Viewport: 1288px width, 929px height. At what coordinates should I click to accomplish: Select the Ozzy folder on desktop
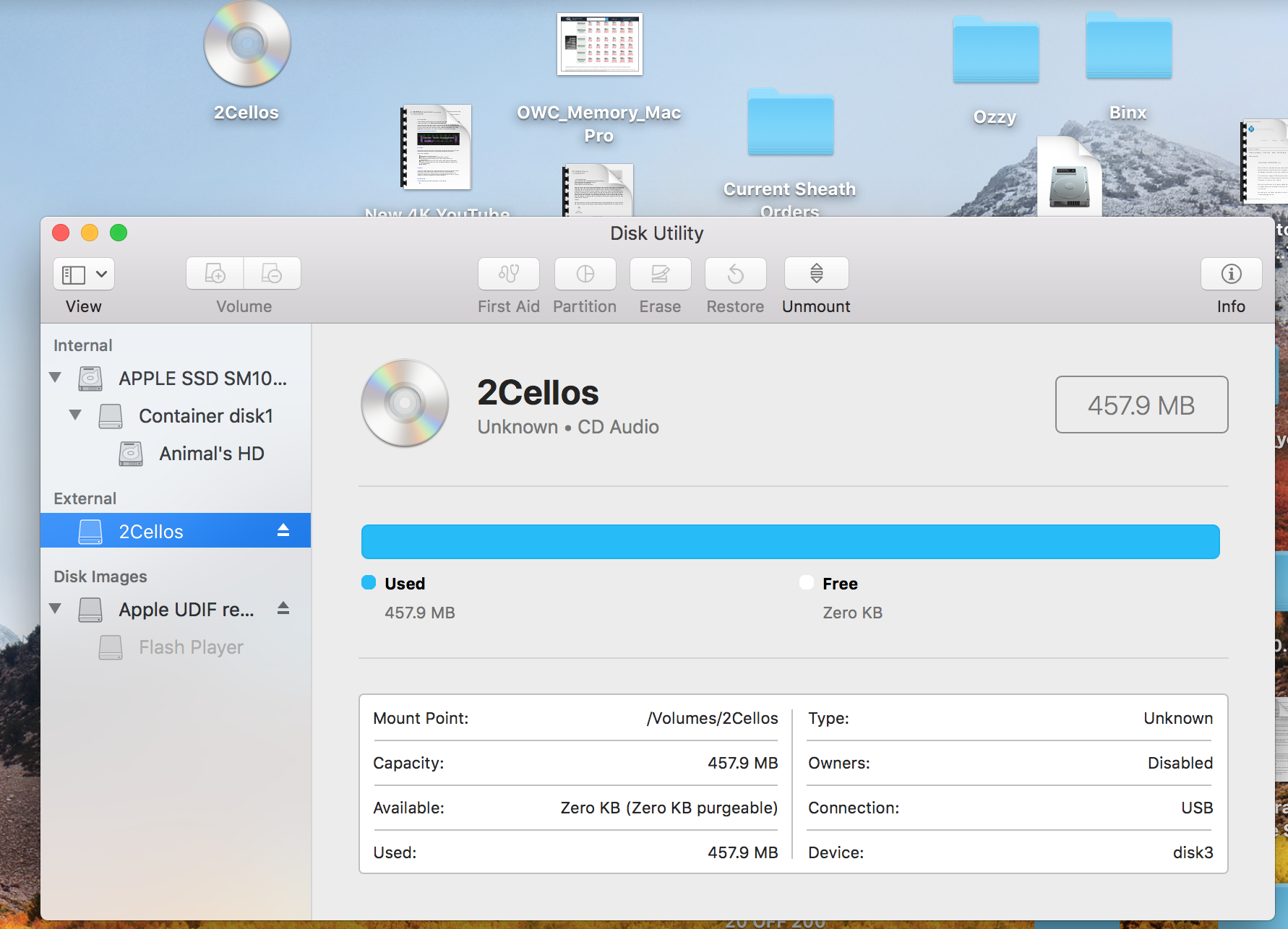point(996,51)
